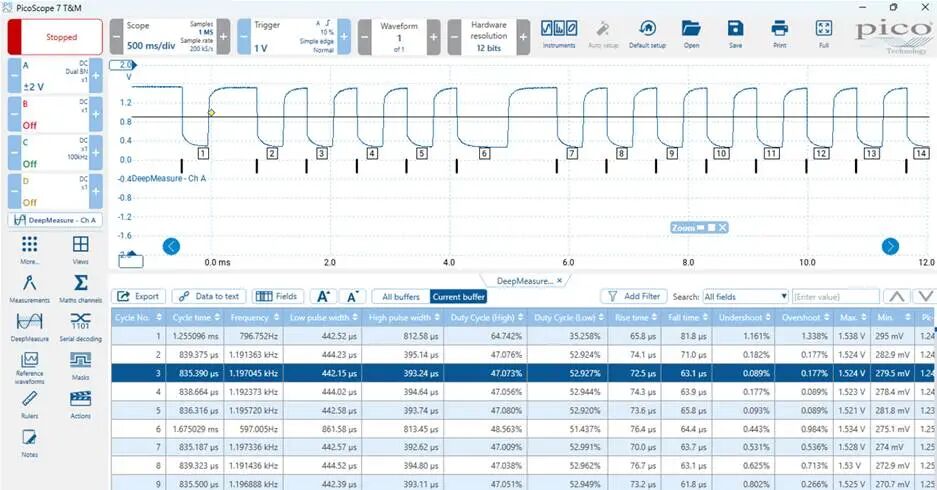
Task: Go to next Waveform buffer with plus
Action: click(x=434, y=36)
